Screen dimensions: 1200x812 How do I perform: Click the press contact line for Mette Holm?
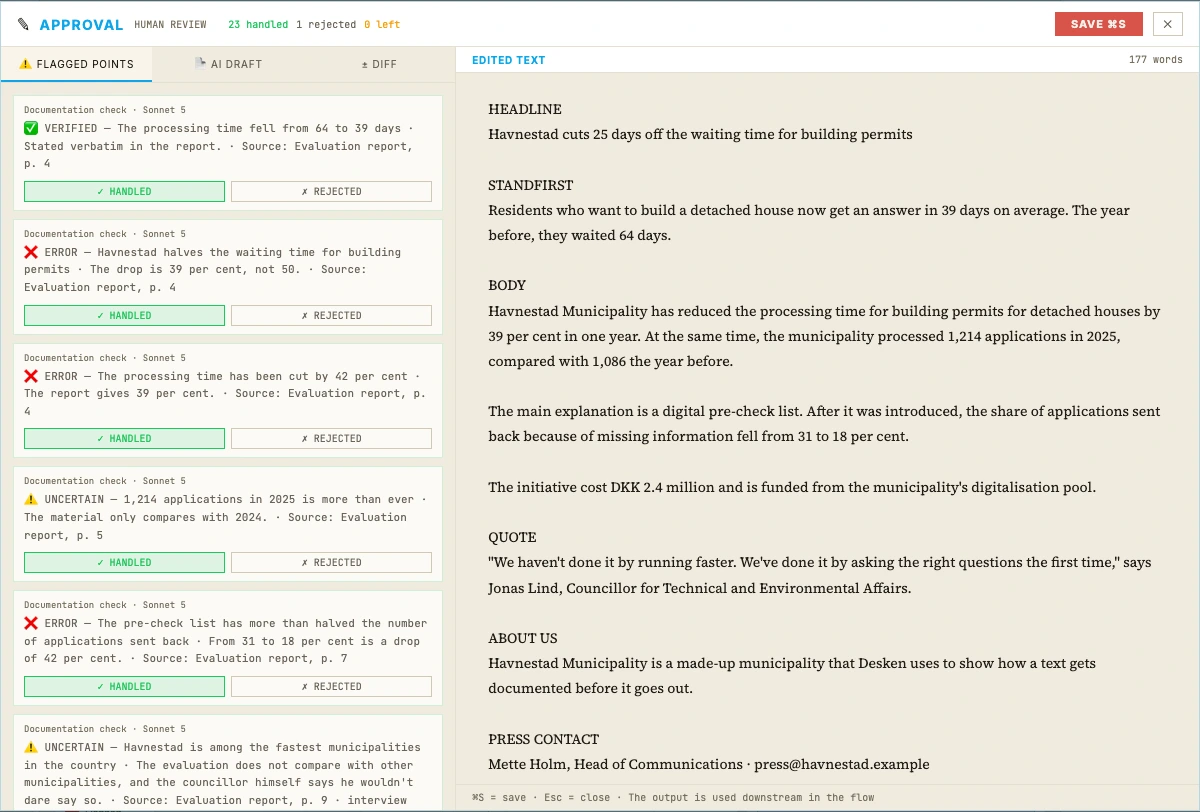pyautogui.click(x=709, y=764)
